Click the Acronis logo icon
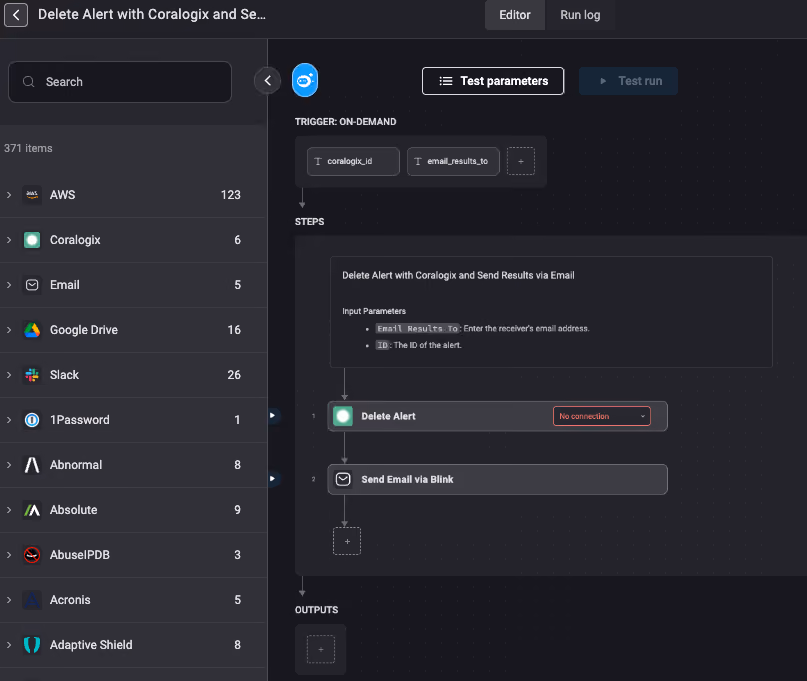This screenshot has width=807, height=681. point(32,600)
